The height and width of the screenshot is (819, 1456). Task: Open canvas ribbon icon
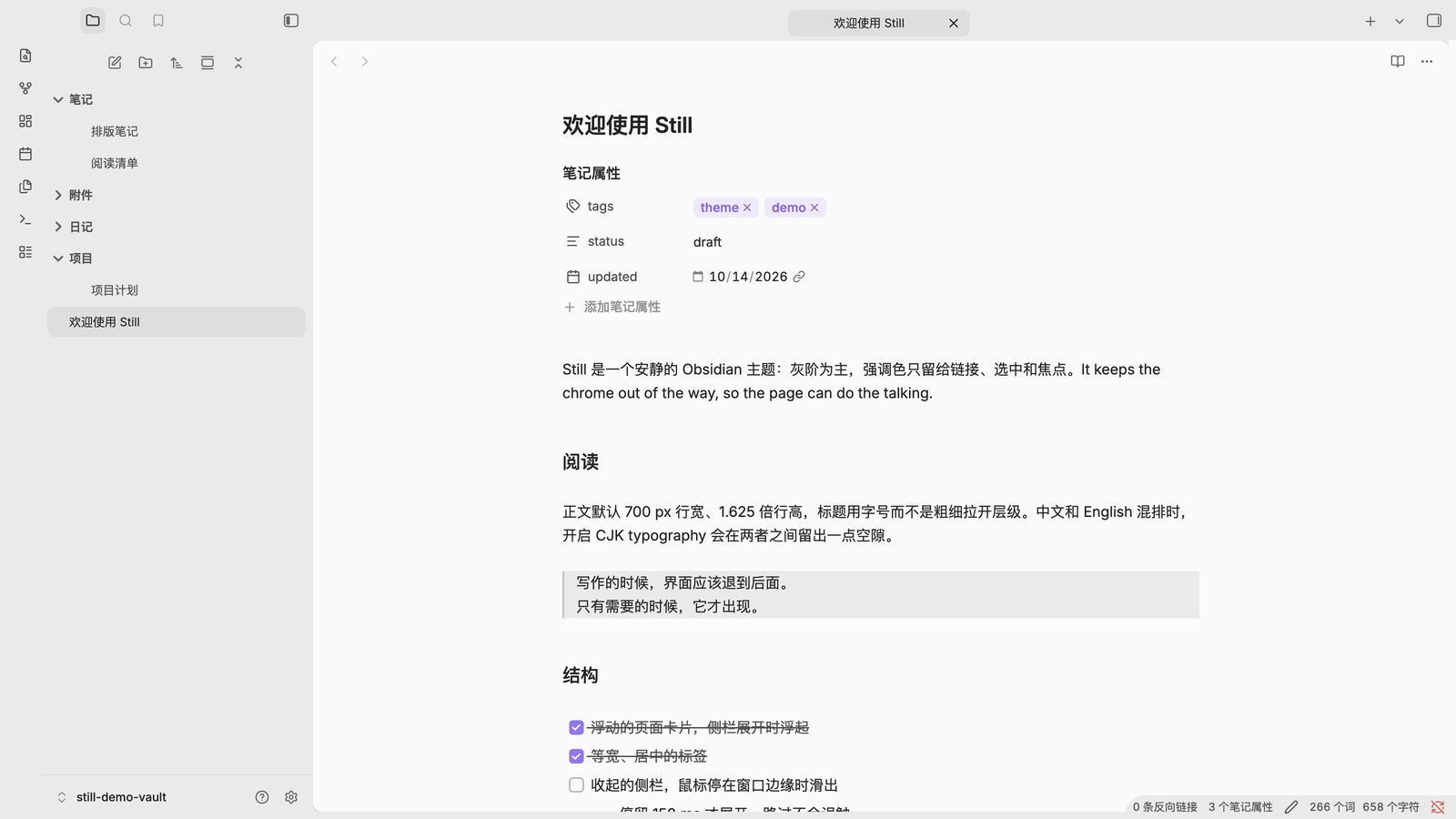(x=25, y=121)
